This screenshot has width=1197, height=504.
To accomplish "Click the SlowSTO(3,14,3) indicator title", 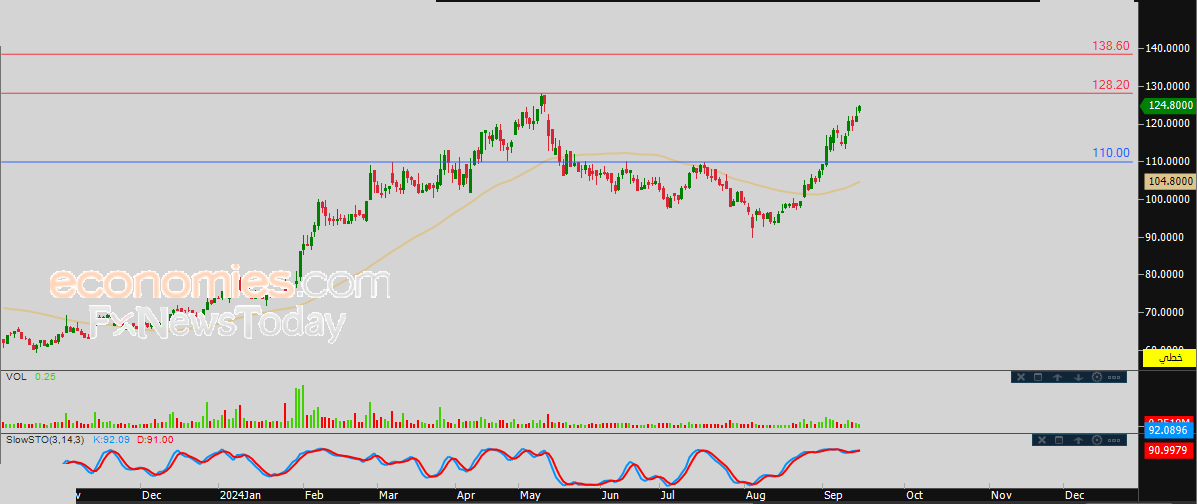I will [46, 439].
